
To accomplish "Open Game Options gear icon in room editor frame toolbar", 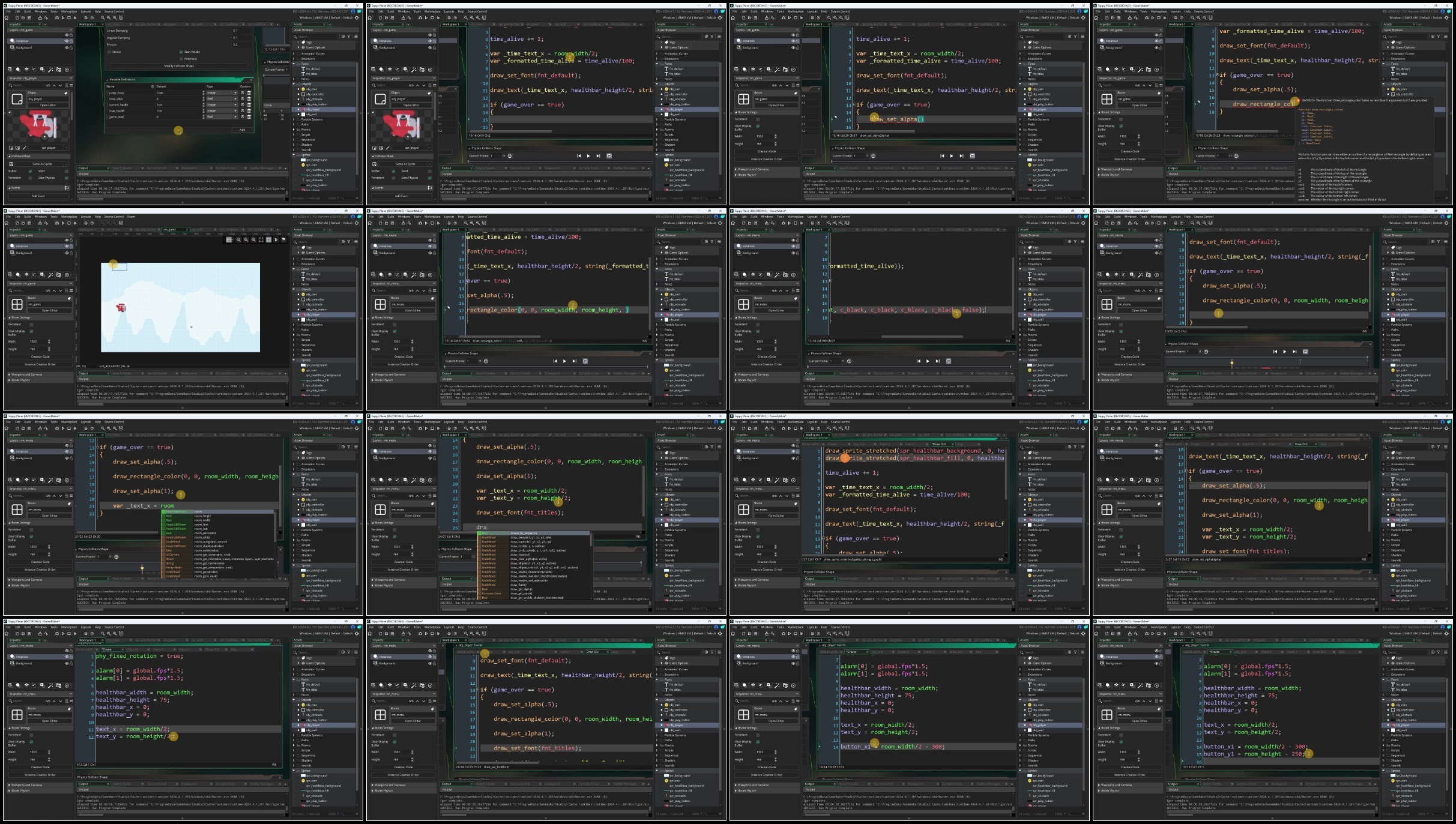I will [x=86, y=223].
